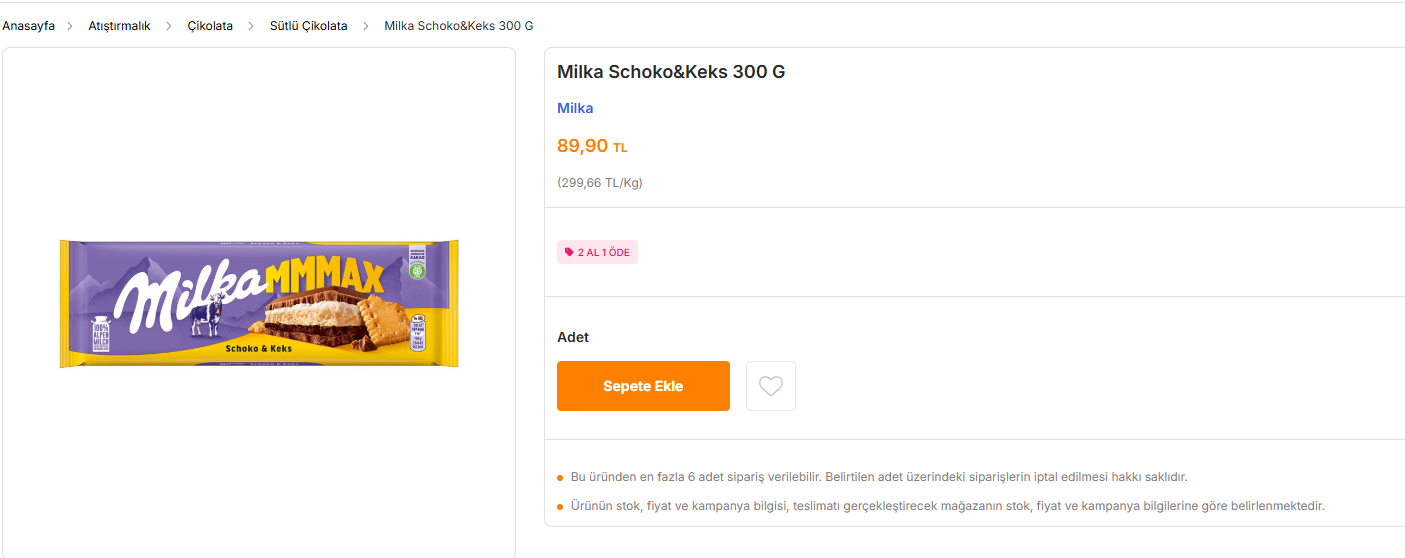1405x558 pixels.
Task: Open the blue Milka brand link
Action: click(575, 108)
